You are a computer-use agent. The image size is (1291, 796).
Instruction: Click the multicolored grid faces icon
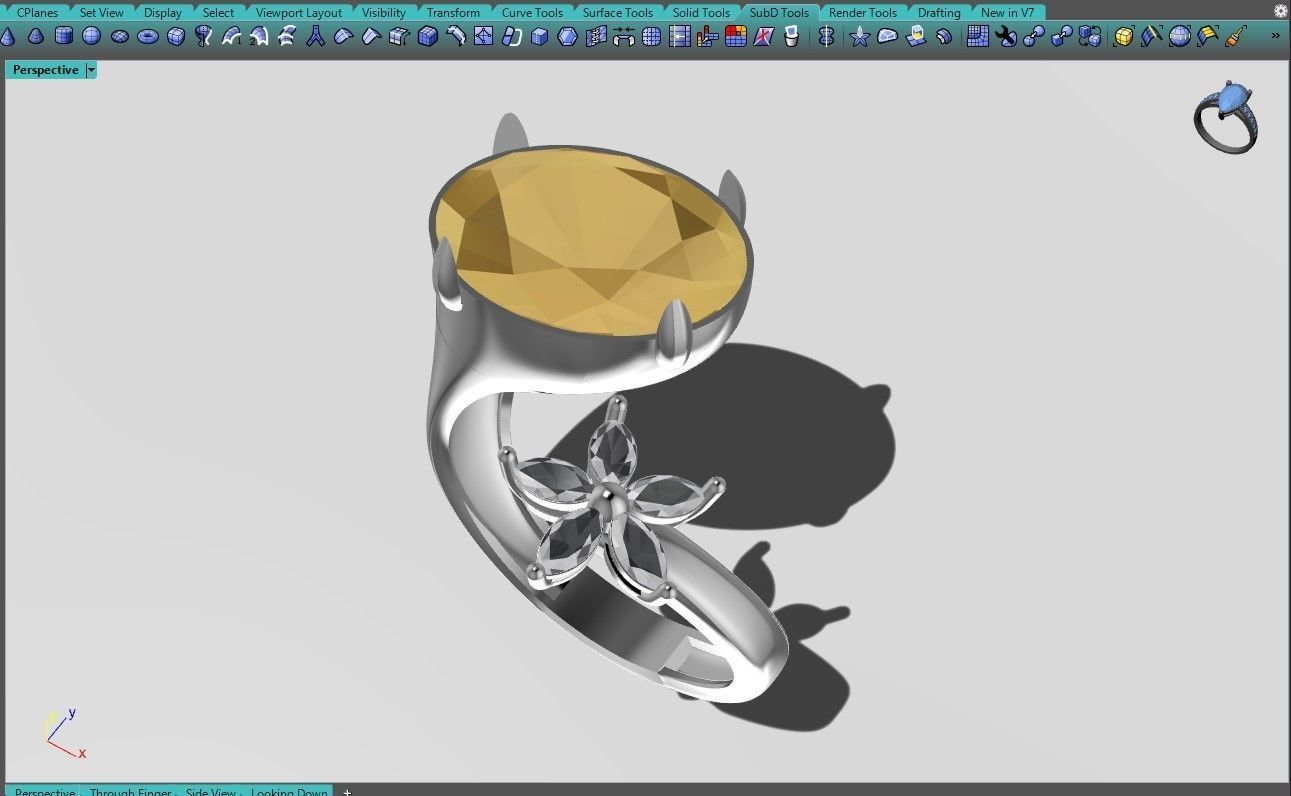point(736,37)
